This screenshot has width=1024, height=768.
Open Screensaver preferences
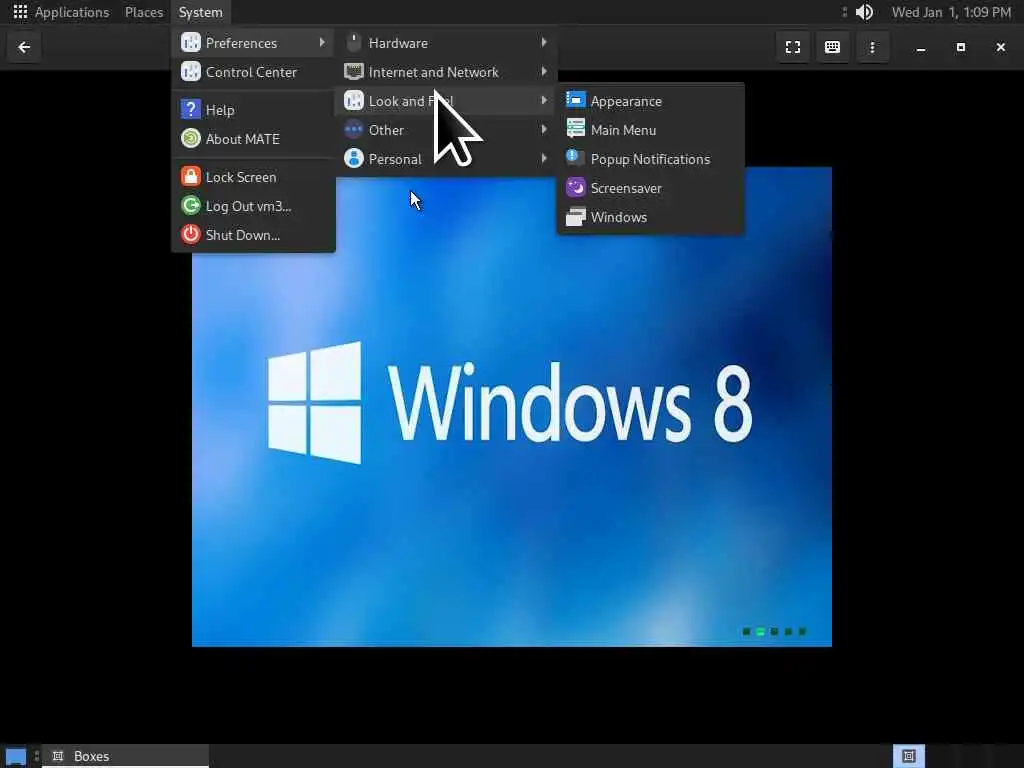point(650,188)
